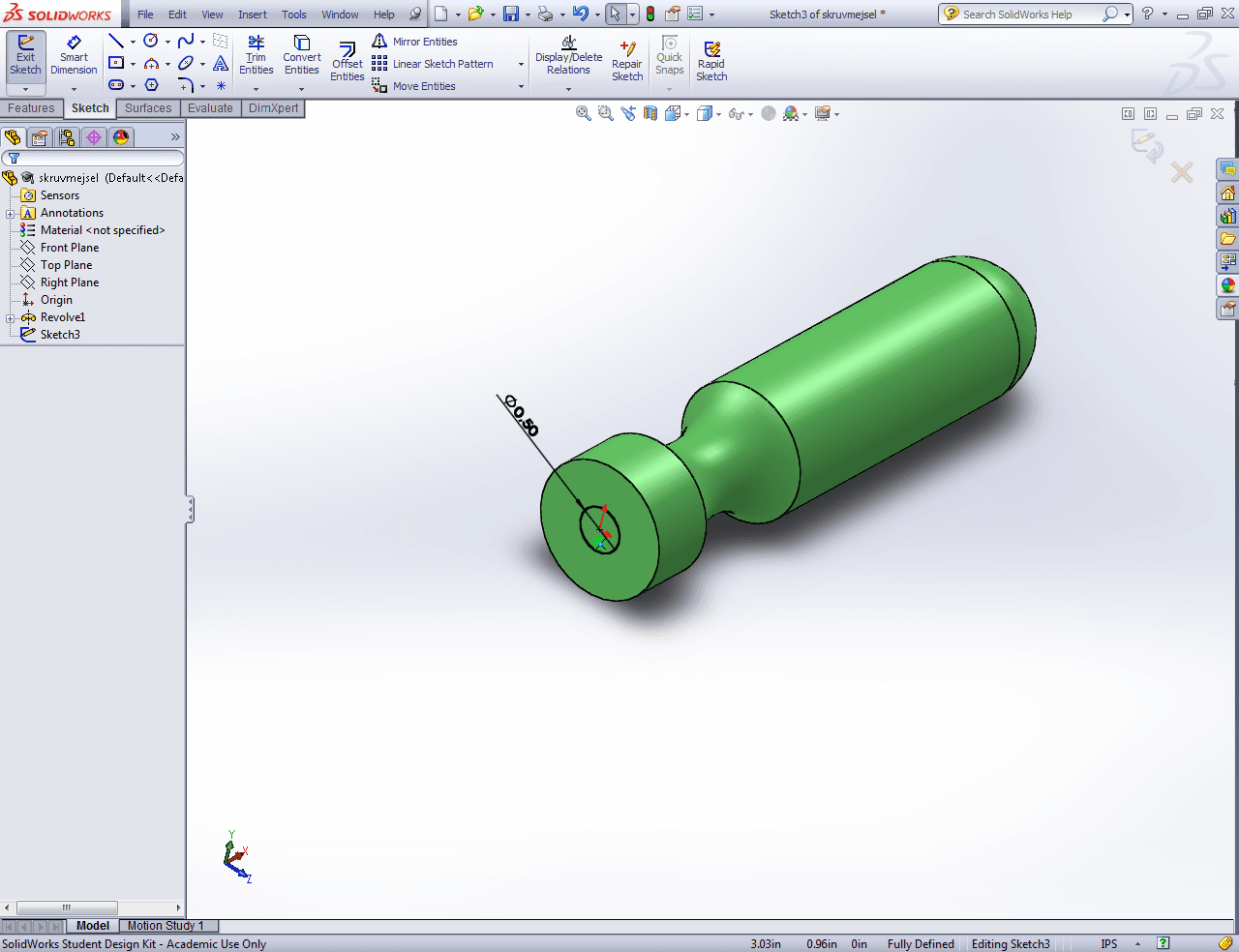Image resolution: width=1239 pixels, height=952 pixels.
Task: Open the PropertyManager panel tab
Action: click(40, 137)
